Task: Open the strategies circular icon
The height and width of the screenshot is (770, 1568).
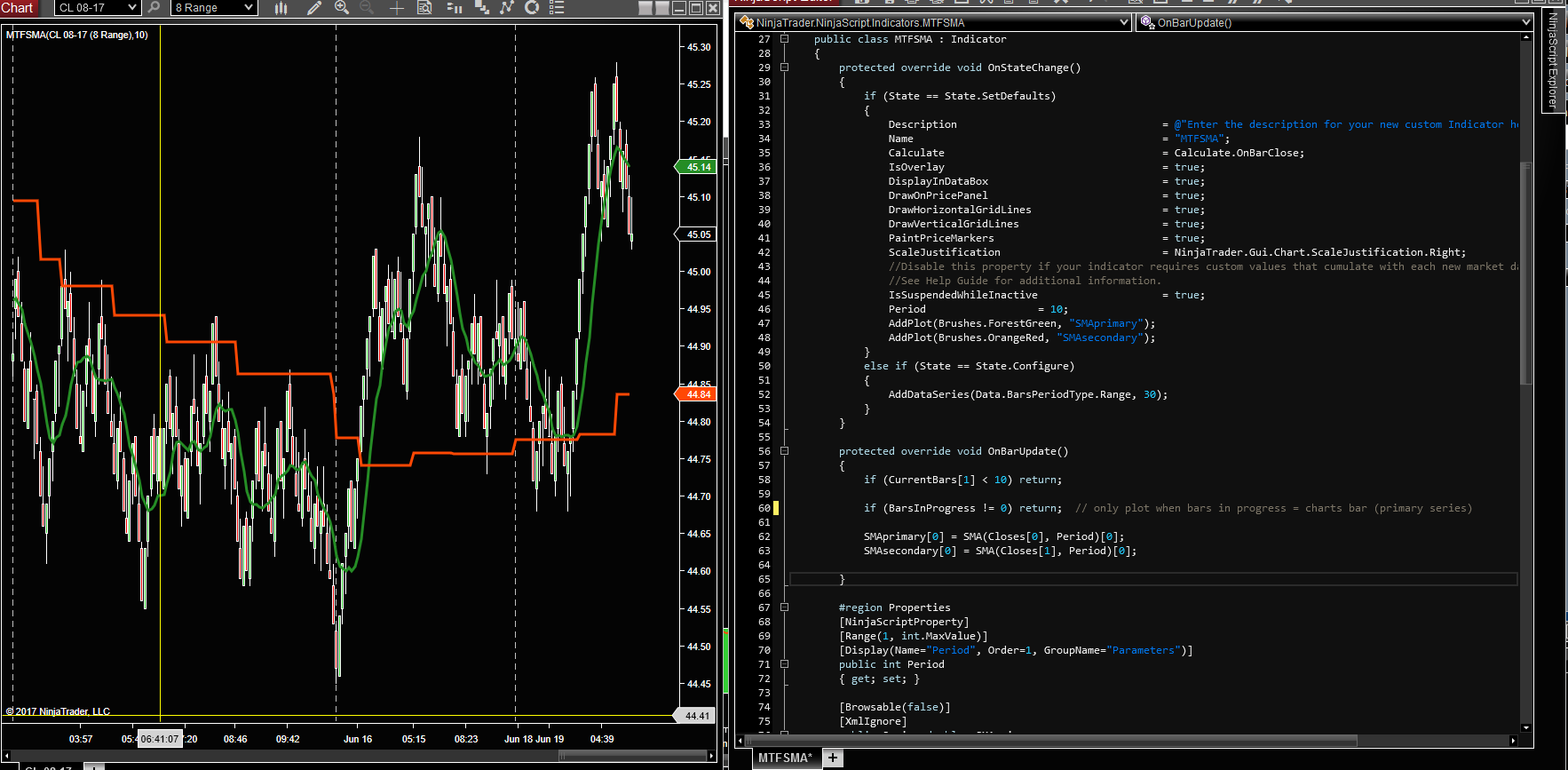Action: (532, 8)
